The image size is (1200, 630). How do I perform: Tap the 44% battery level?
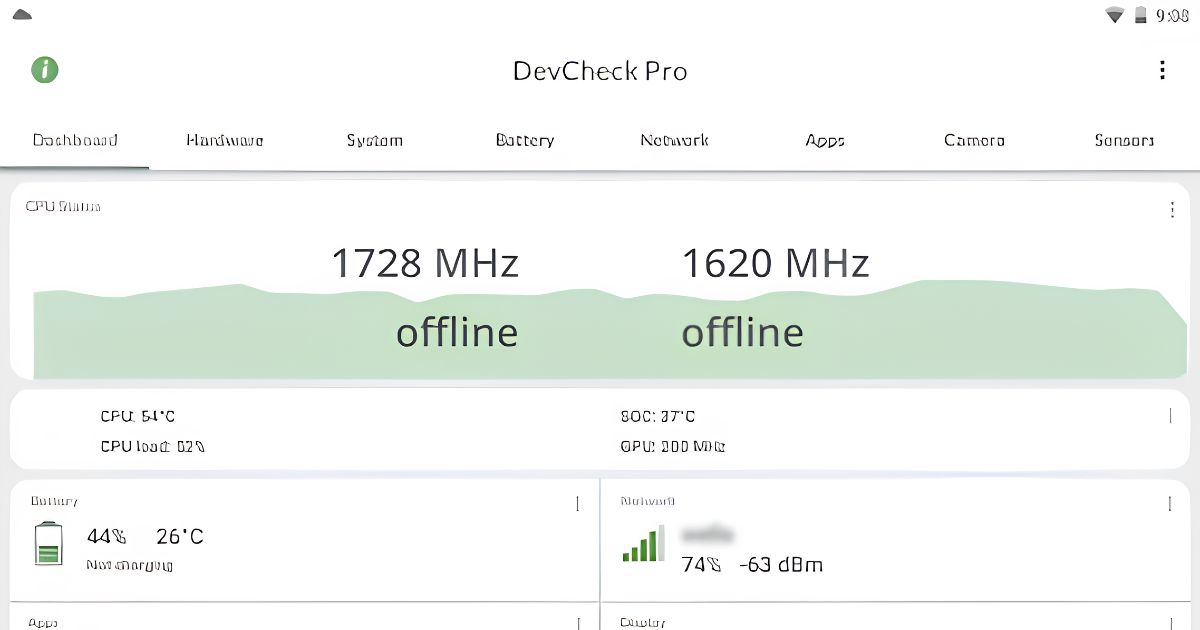click(x=105, y=537)
